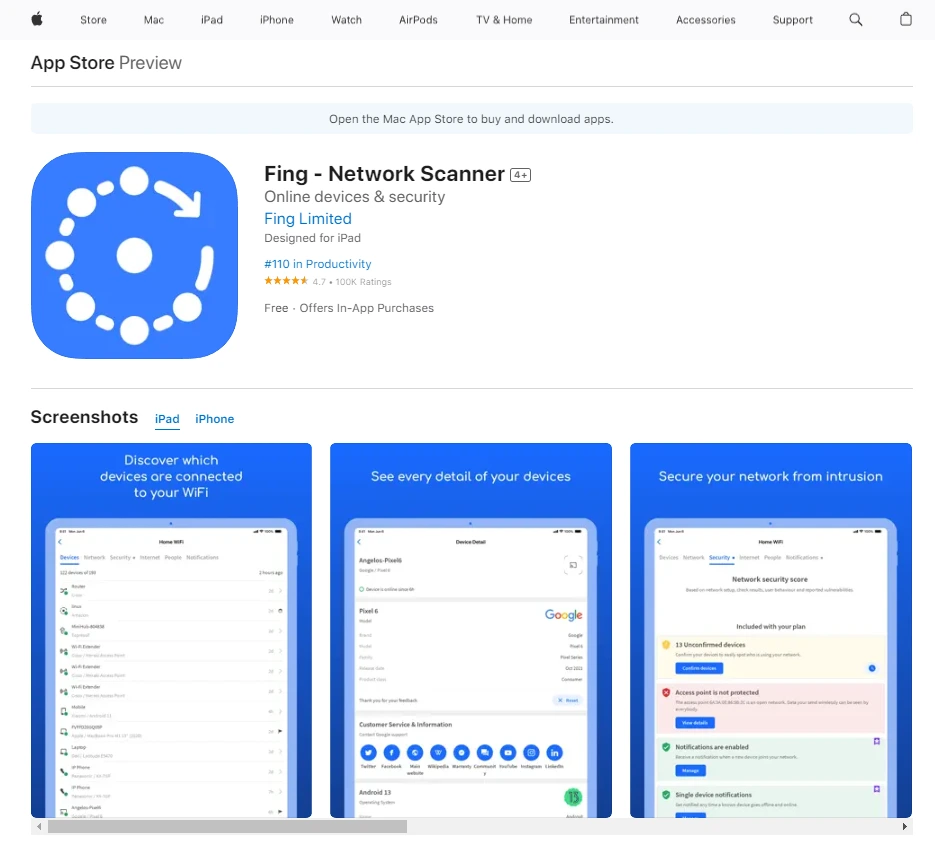This screenshot has height=847, width=935.
Task: Go to iPhone in navigation bar
Action: pos(277,20)
